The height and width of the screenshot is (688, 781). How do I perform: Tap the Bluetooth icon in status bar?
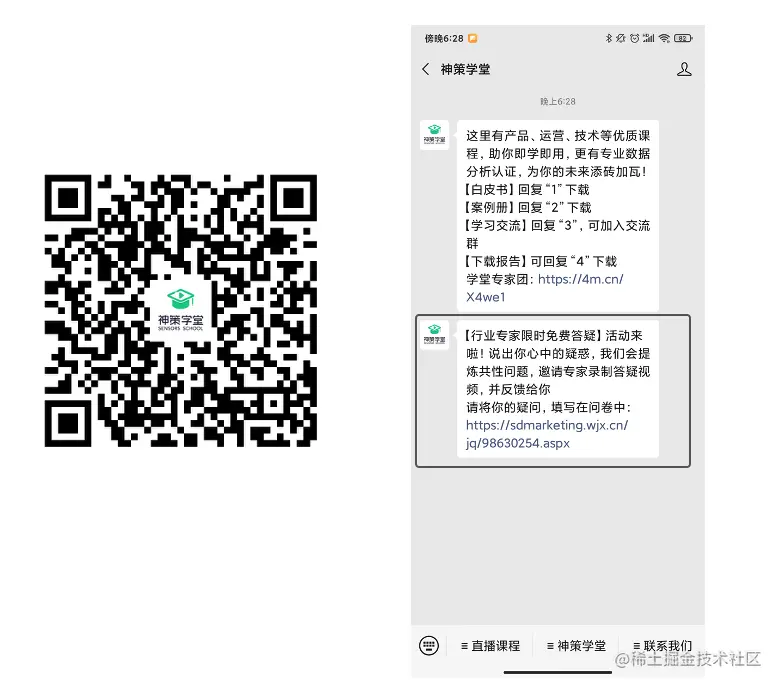tap(608, 38)
